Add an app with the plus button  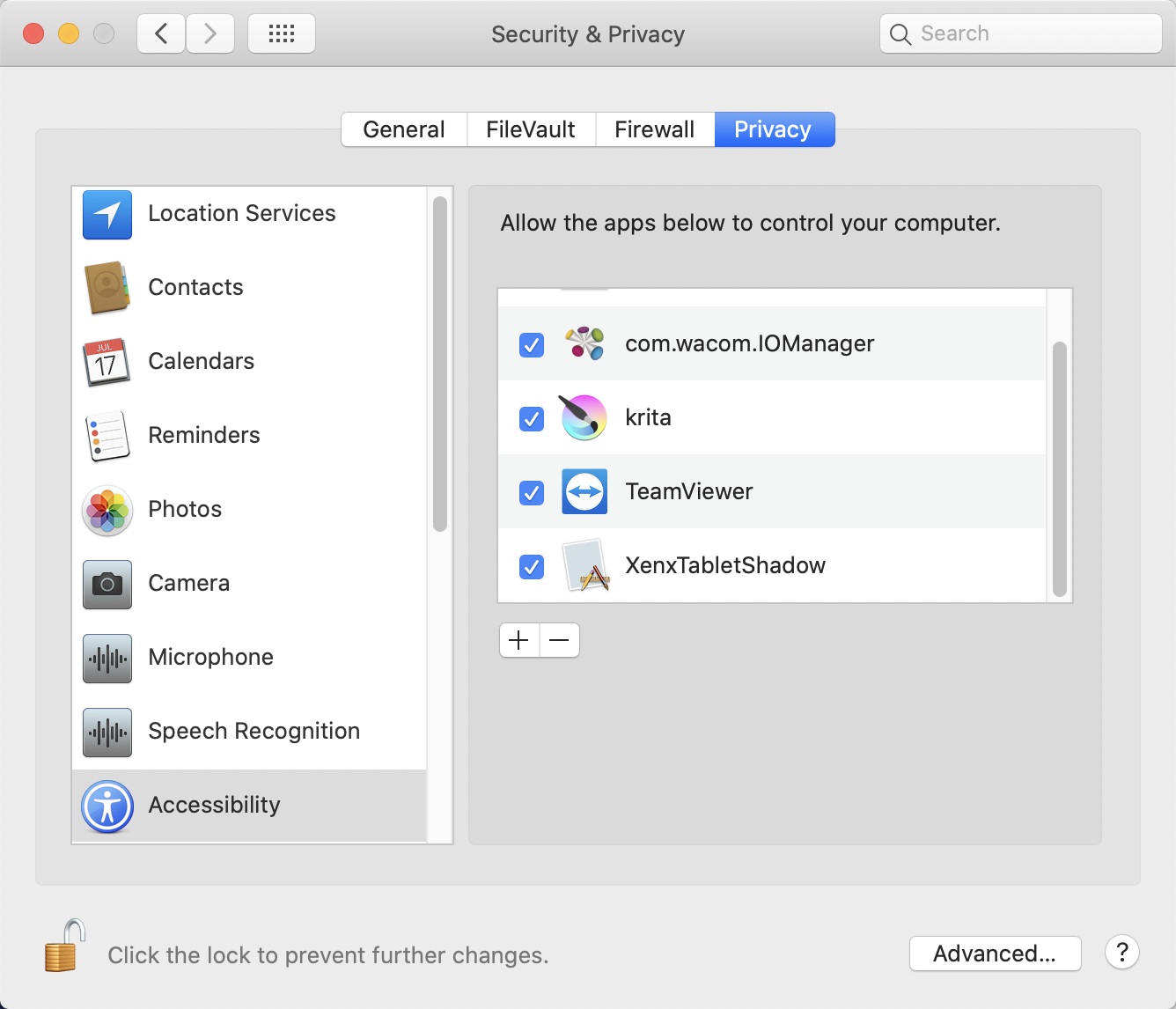(x=519, y=640)
